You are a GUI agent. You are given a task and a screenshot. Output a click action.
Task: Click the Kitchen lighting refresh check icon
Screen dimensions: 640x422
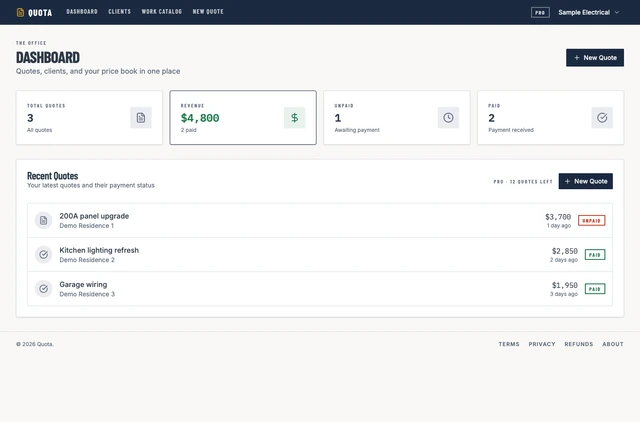(x=43, y=255)
